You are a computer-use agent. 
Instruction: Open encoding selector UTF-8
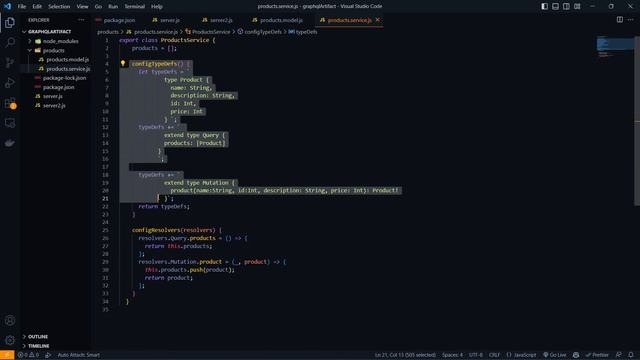pyautogui.click(x=476, y=355)
